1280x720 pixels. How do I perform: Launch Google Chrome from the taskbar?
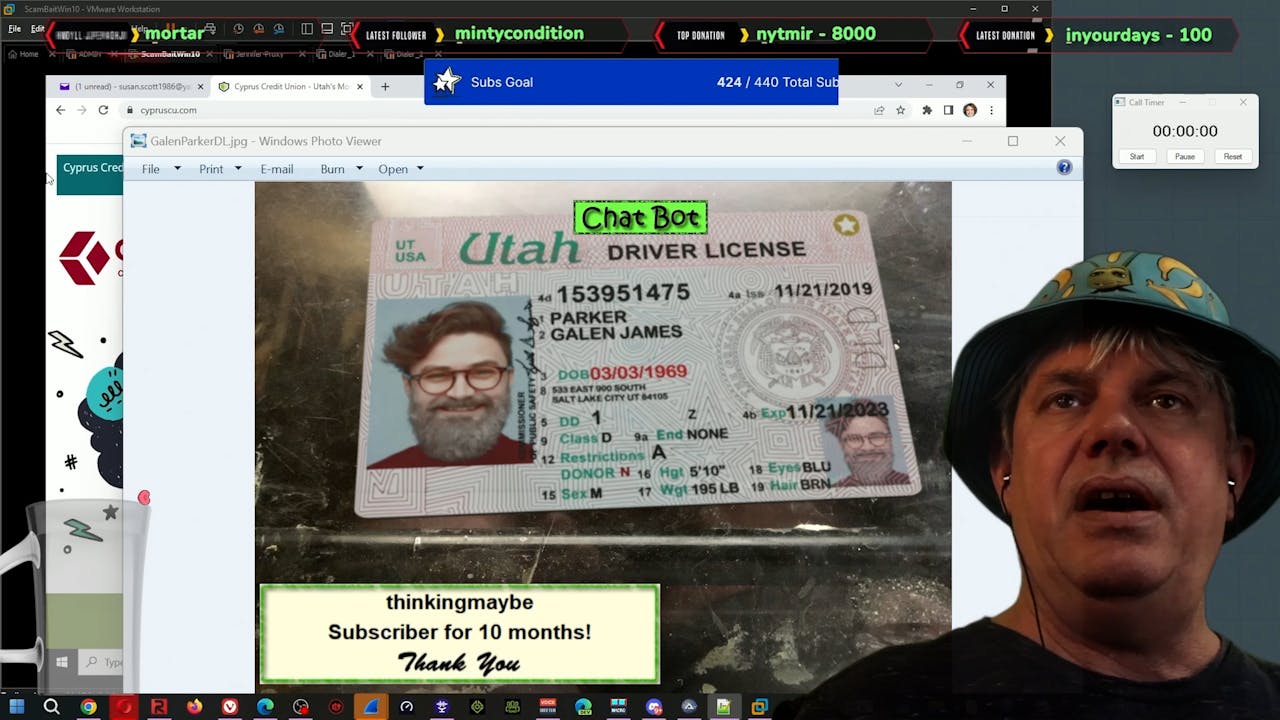pyautogui.click(x=89, y=707)
